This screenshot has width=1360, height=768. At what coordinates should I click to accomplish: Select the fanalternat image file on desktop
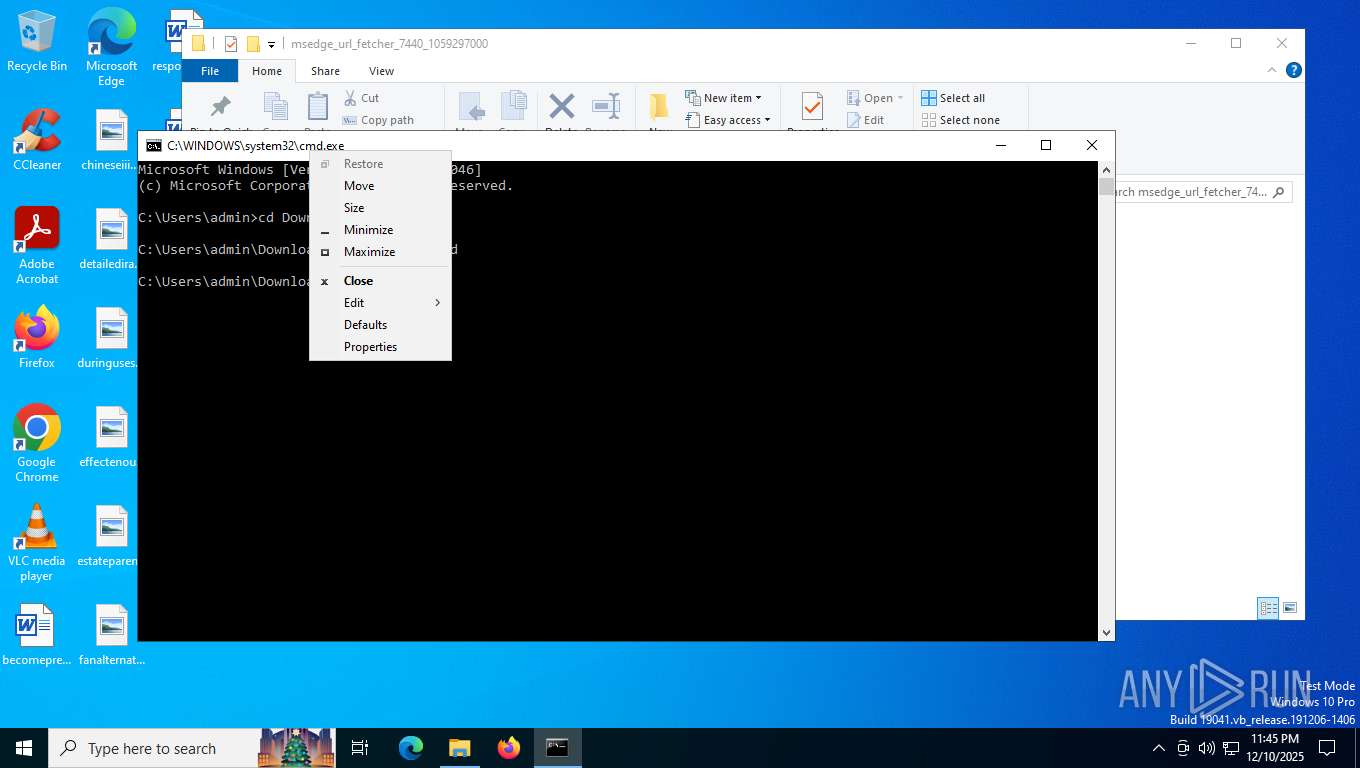tap(111, 635)
